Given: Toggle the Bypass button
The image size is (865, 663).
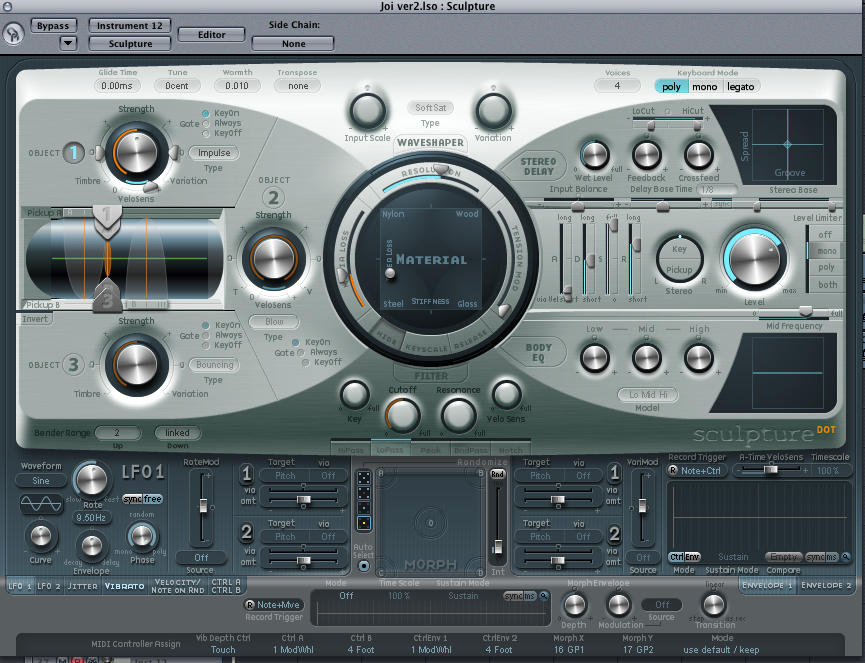Looking at the screenshot, I should tap(53, 25).
